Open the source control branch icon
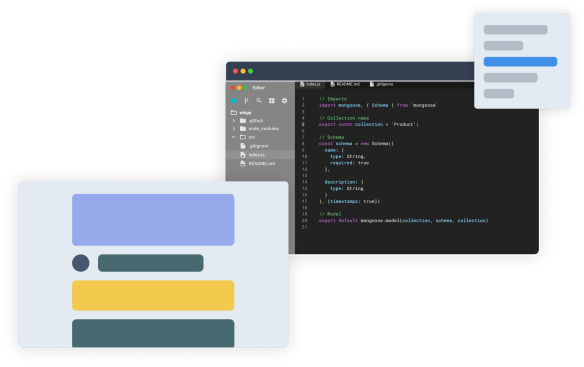 click(246, 101)
